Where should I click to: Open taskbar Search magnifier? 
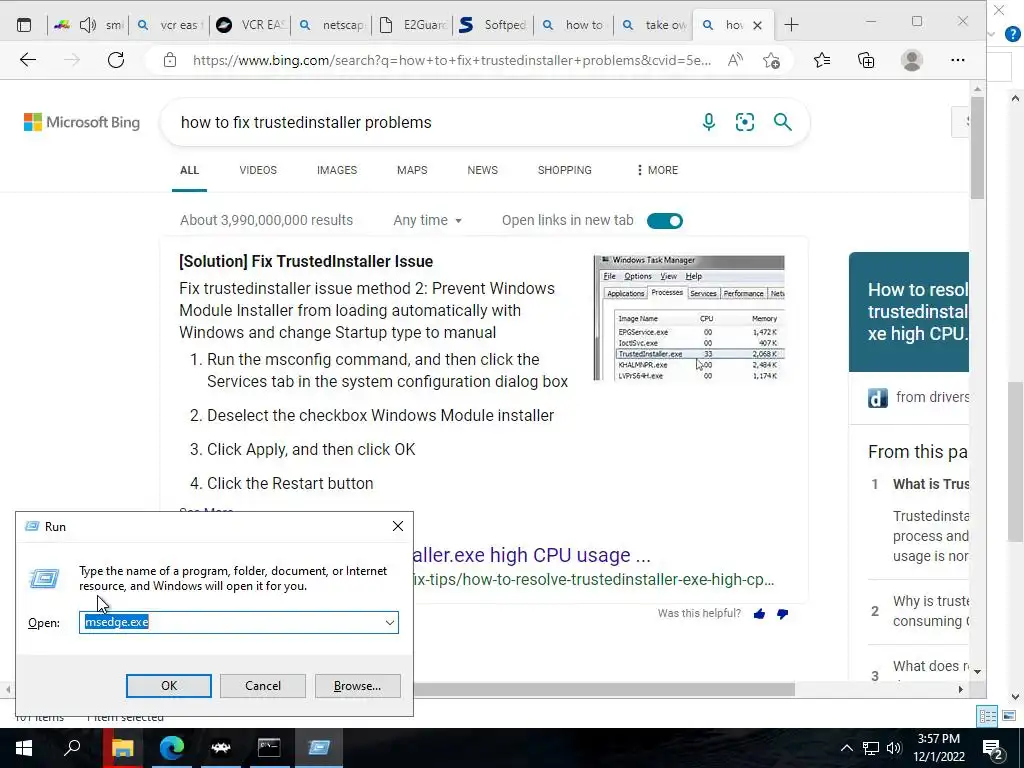[x=72, y=748]
